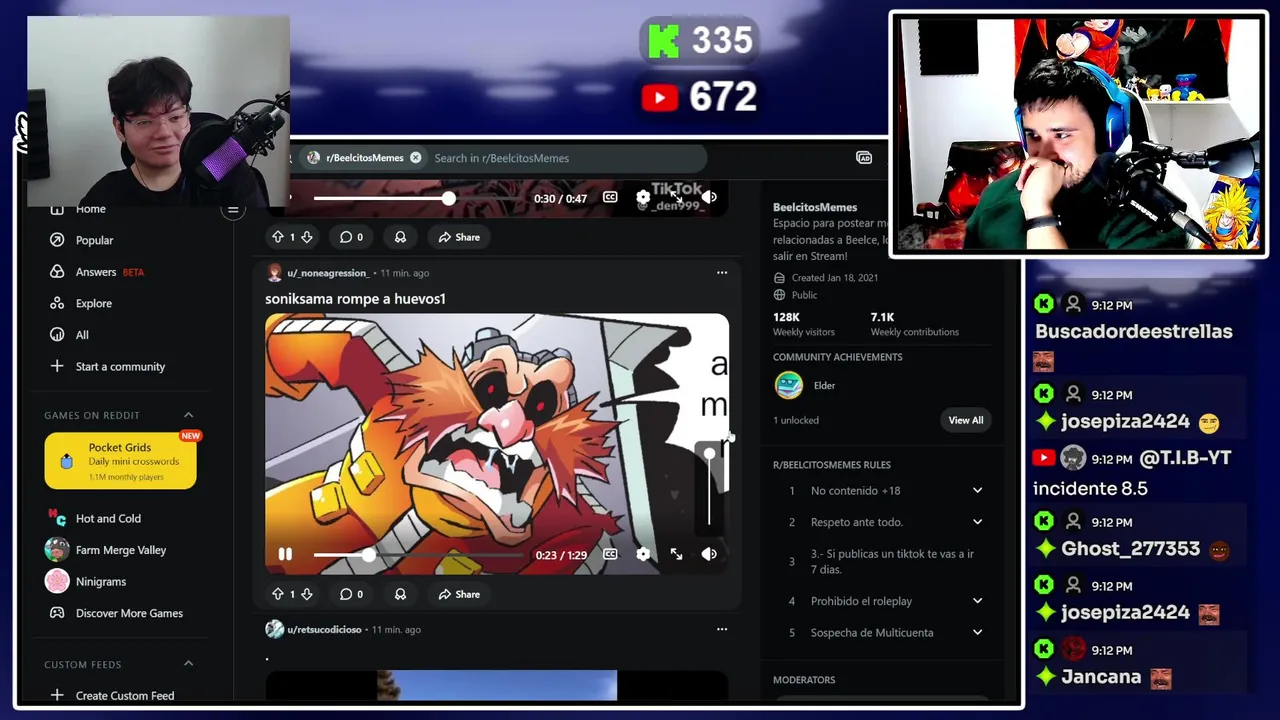Click View All community achievements
The width and height of the screenshot is (1280, 720).
[966, 420]
